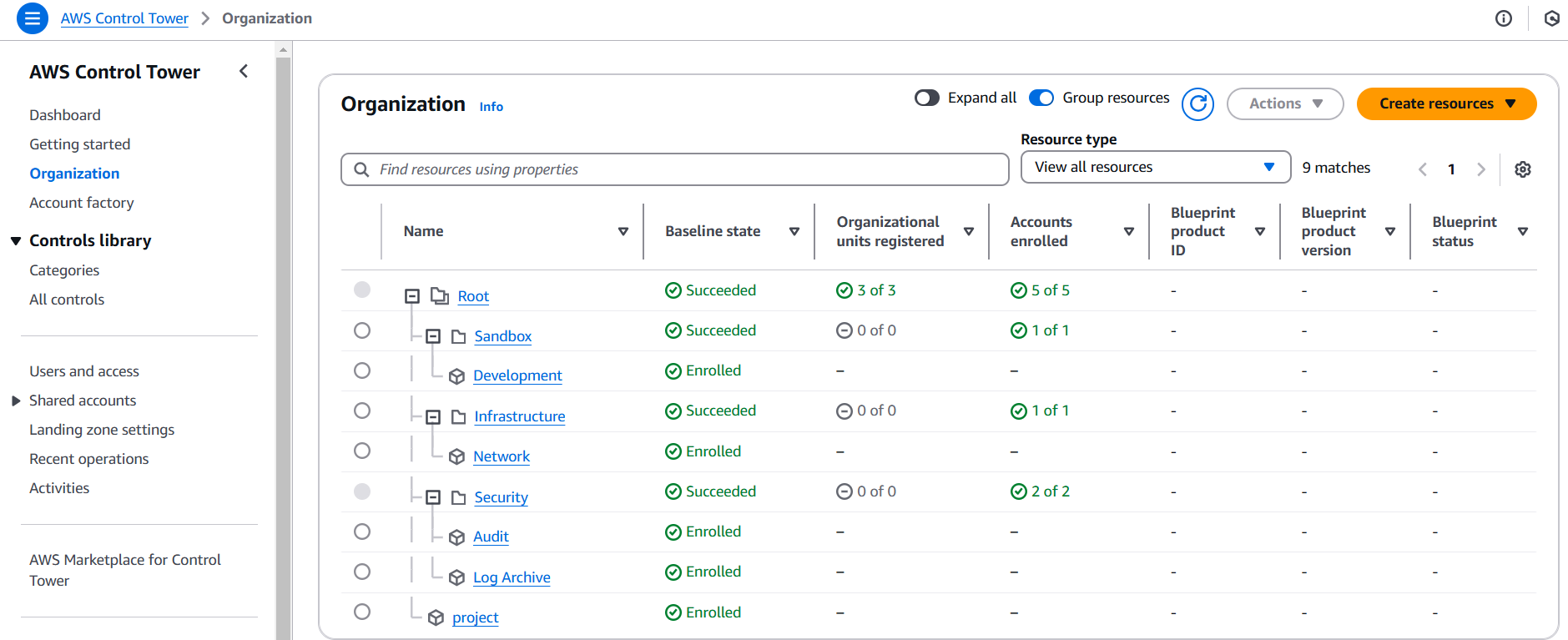Screen dimensions: 1568x640
Task: Click the Sandbox folder icon
Action: tap(458, 336)
